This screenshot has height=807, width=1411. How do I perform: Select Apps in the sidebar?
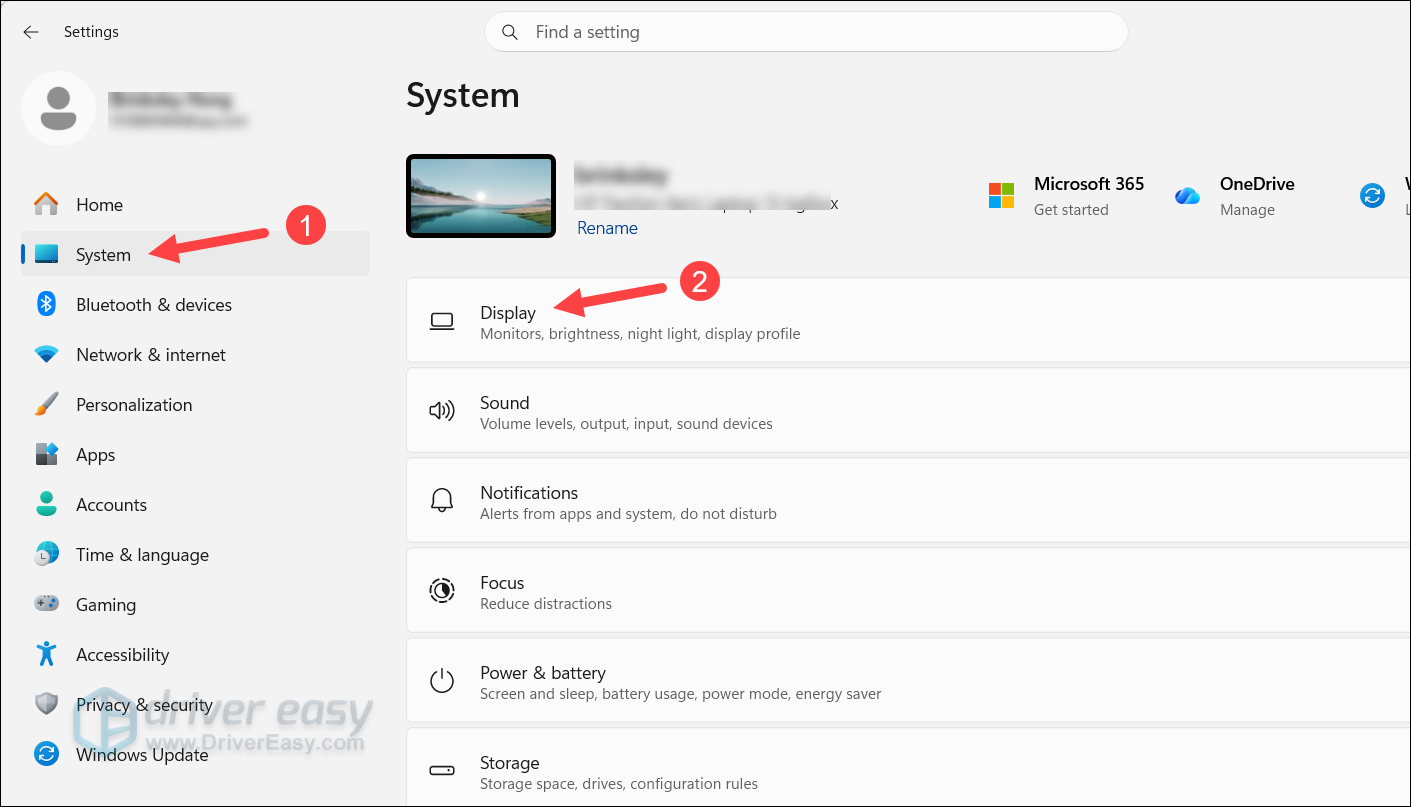[196, 454]
